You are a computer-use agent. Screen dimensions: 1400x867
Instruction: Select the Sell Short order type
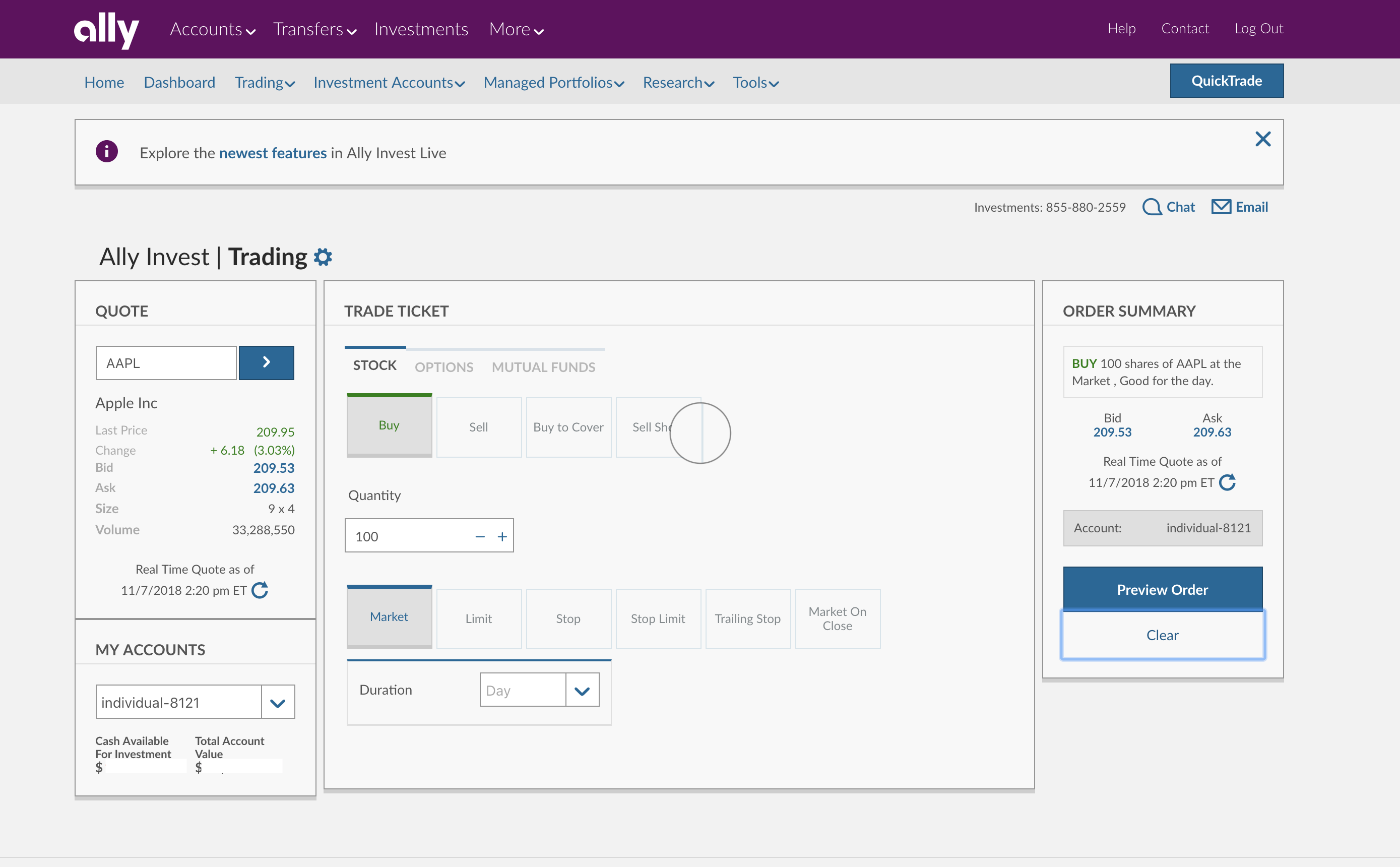659,426
